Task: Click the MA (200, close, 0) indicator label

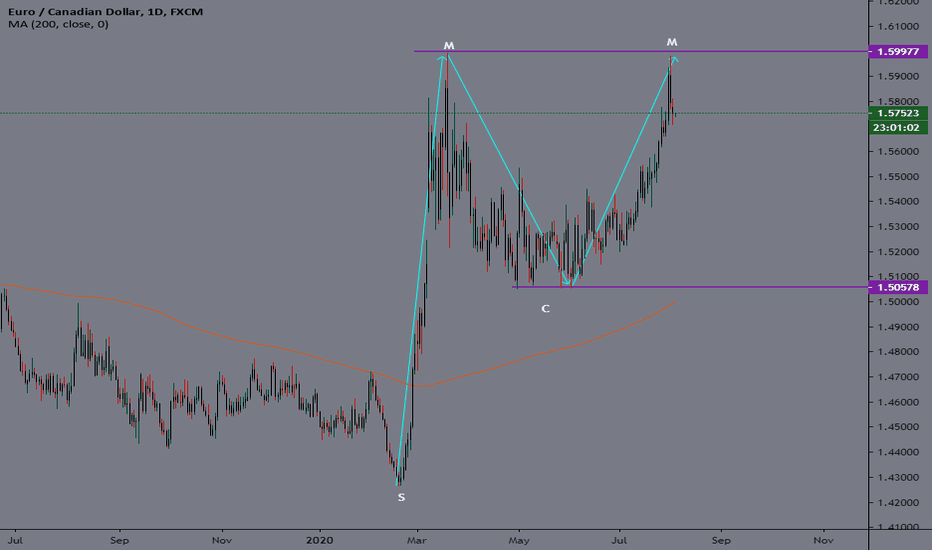Action: point(58,24)
